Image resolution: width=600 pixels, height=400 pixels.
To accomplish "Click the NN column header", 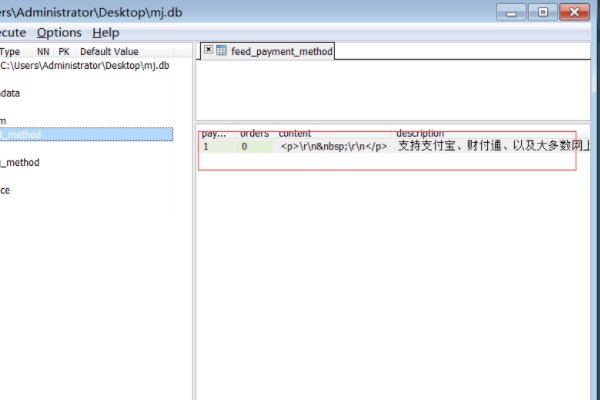I will pos(43,51).
